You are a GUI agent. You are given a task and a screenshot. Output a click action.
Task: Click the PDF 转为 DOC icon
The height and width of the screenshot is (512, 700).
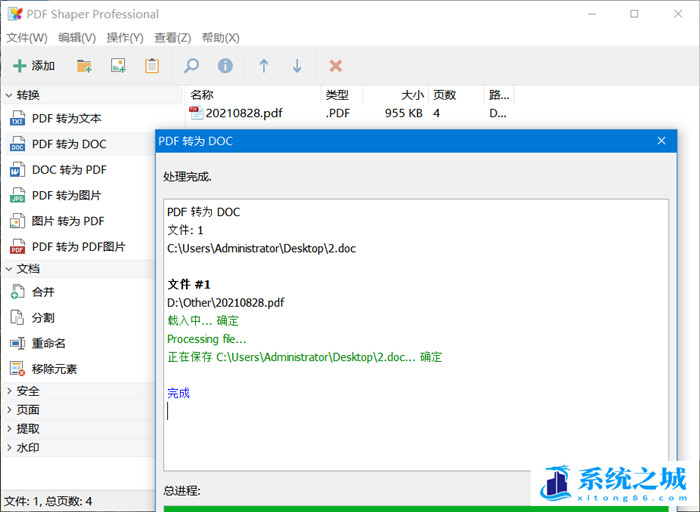17,144
